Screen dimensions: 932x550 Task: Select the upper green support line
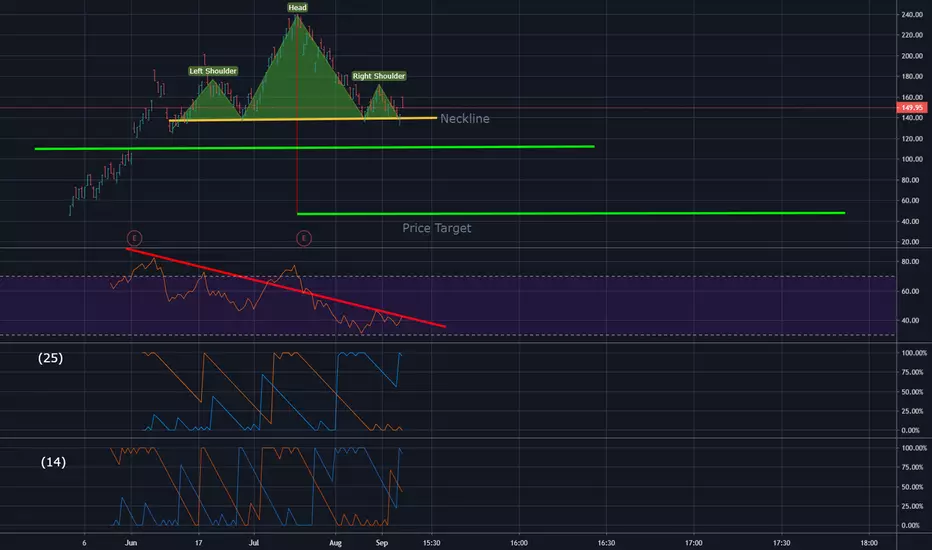click(314, 147)
